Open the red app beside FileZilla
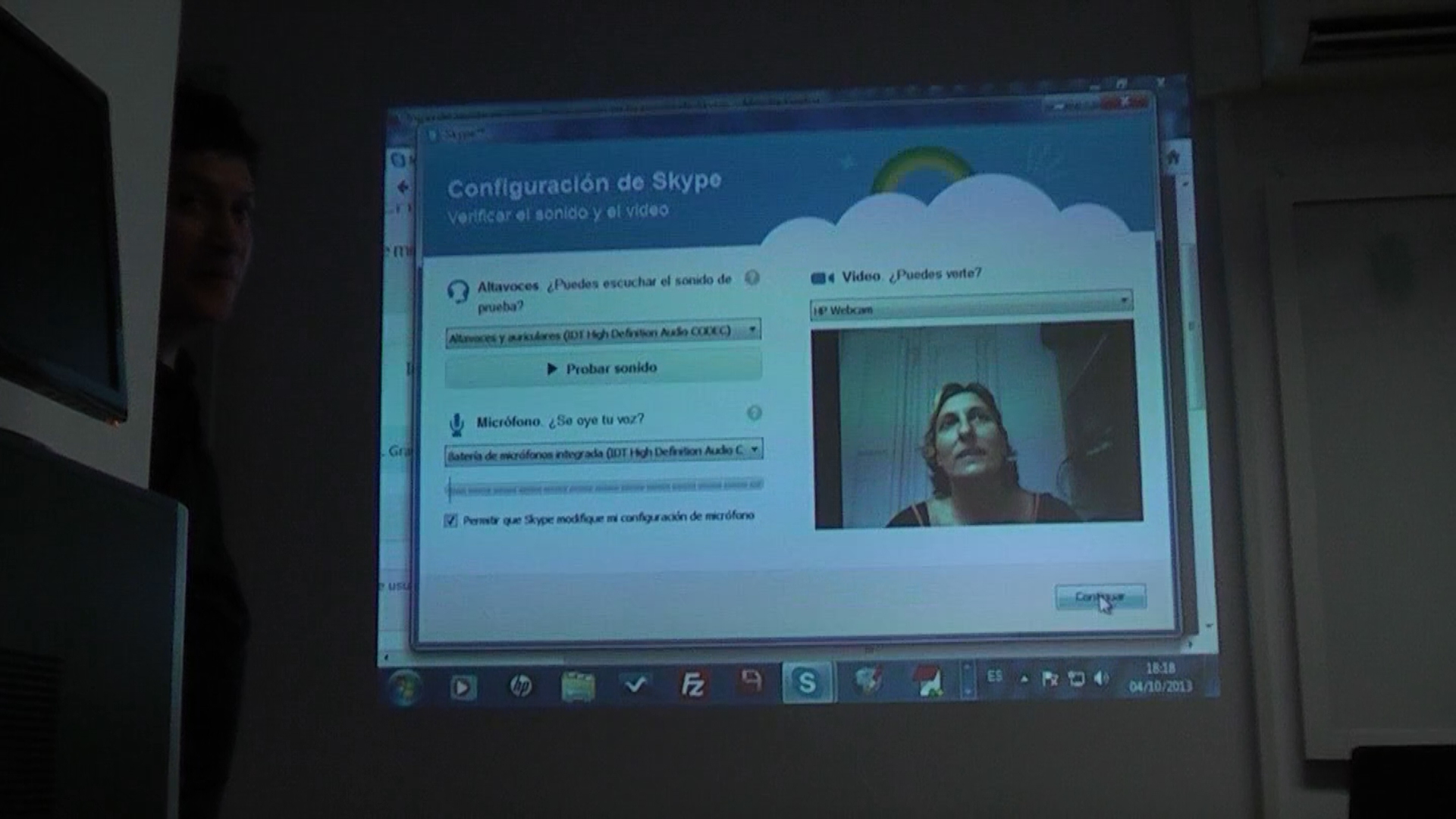The image size is (1456, 819). tap(751, 681)
